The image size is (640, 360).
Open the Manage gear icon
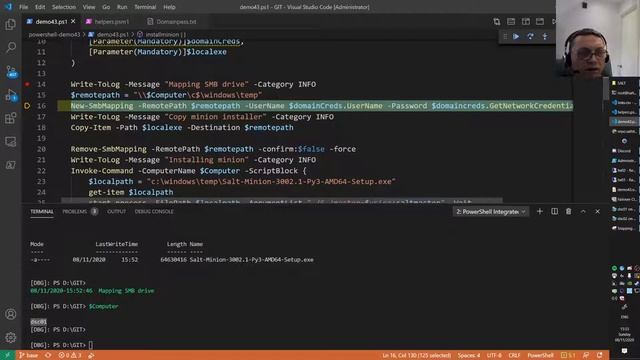(x=11, y=338)
